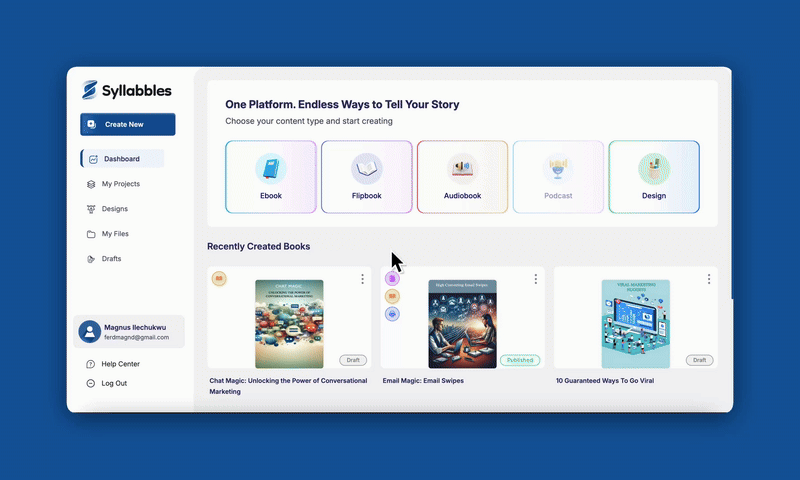The width and height of the screenshot is (800, 480).
Task: Open the Design content type icon
Action: [x=654, y=168]
